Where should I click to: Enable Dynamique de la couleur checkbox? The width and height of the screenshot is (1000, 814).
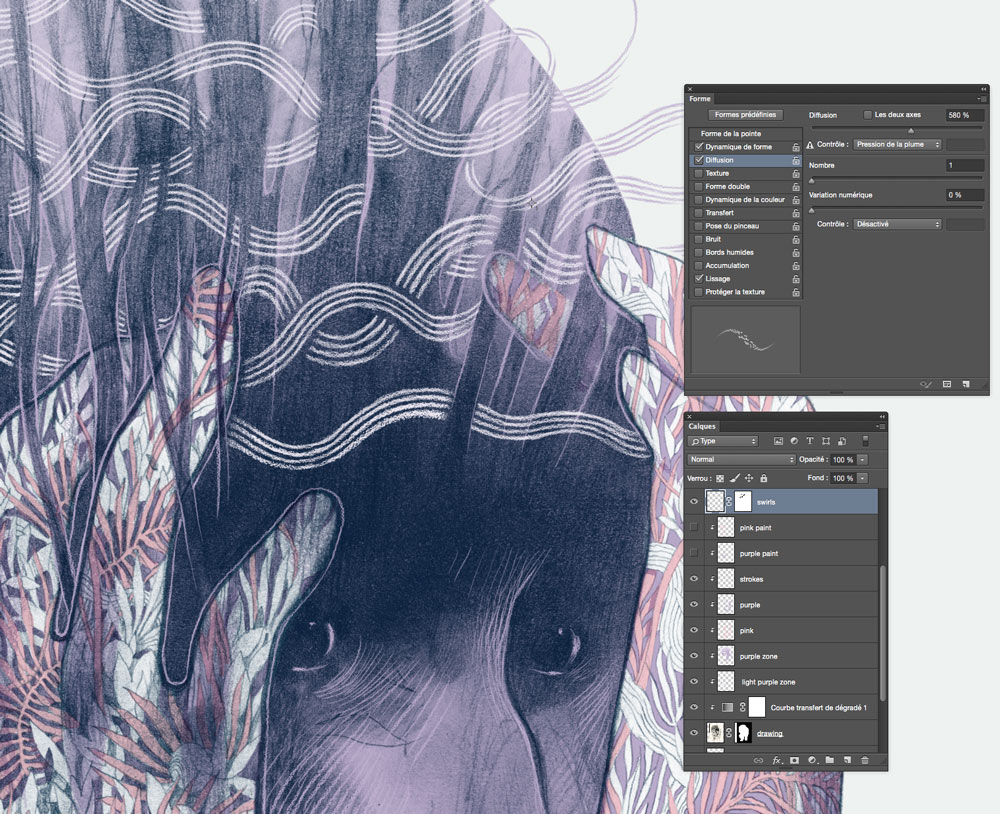coord(699,200)
